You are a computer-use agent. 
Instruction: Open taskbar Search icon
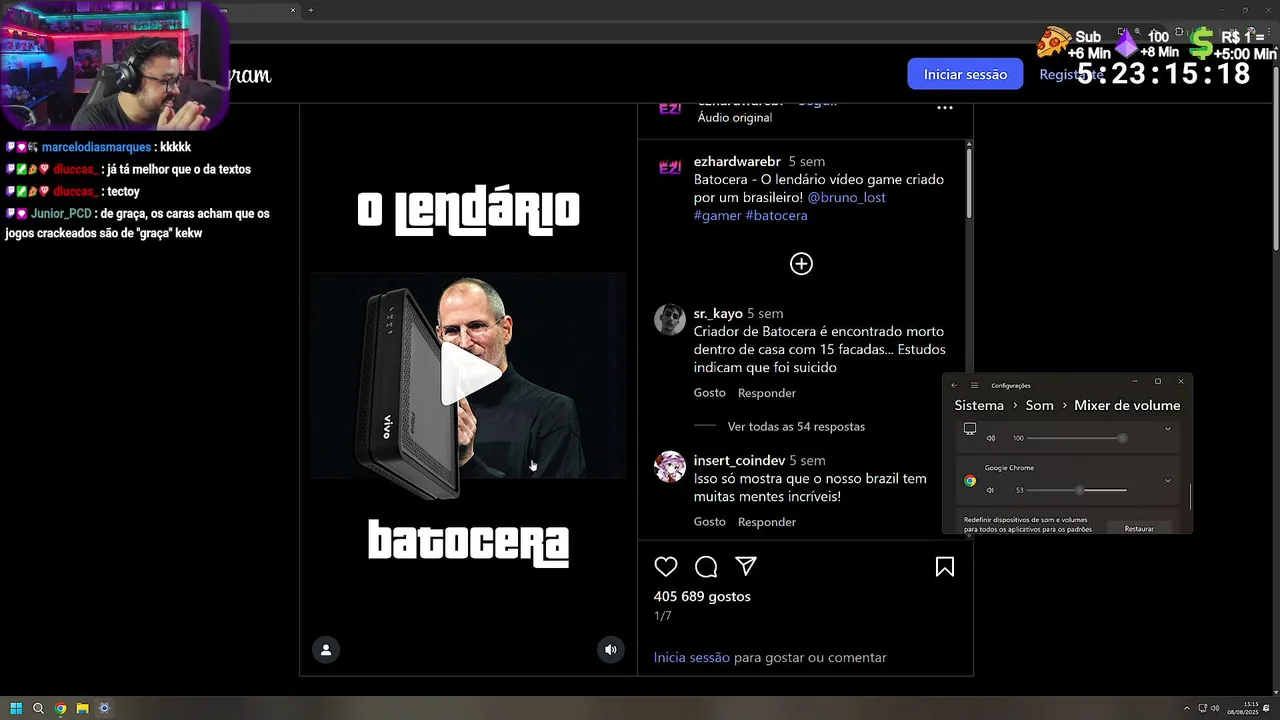click(x=38, y=708)
